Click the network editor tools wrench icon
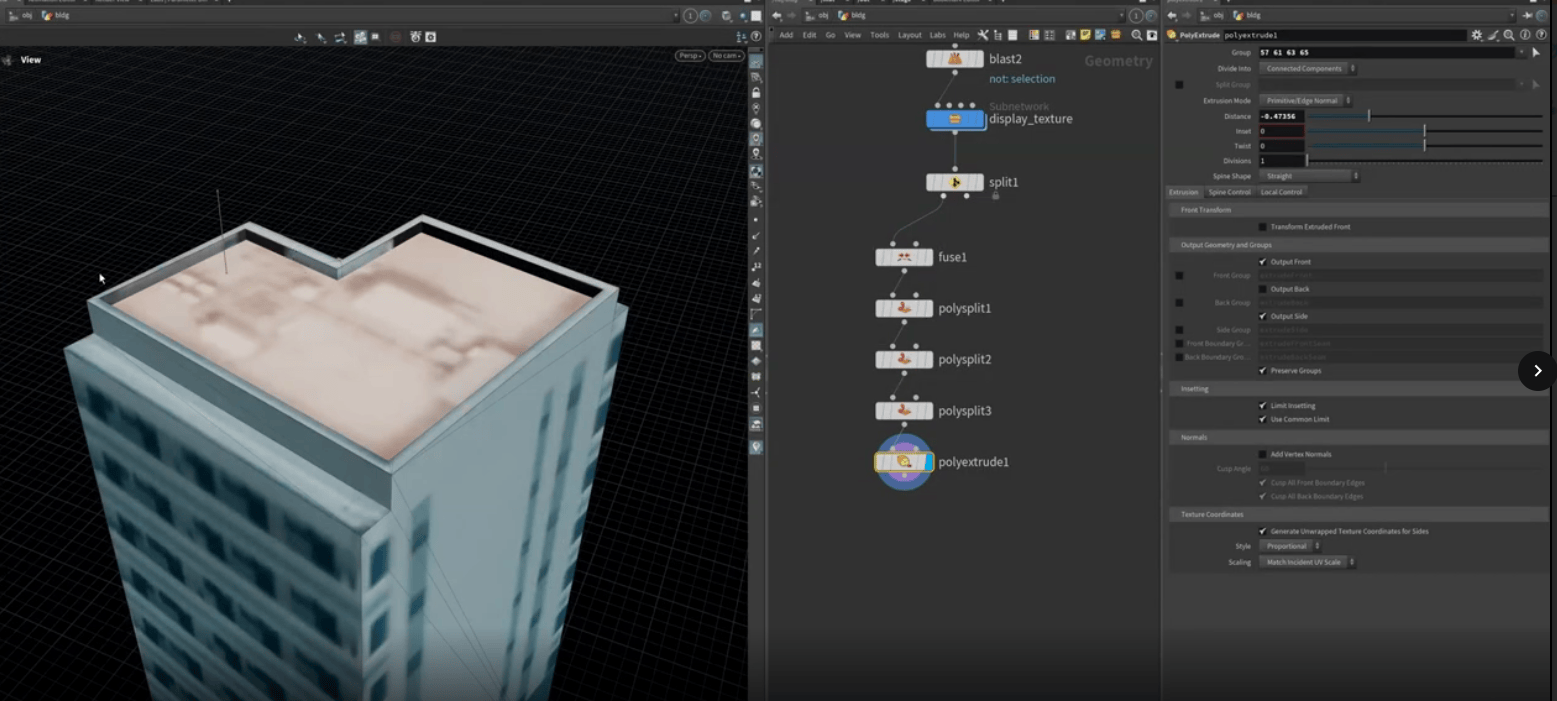Image resolution: width=1557 pixels, height=701 pixels. [x=983, y=35]
